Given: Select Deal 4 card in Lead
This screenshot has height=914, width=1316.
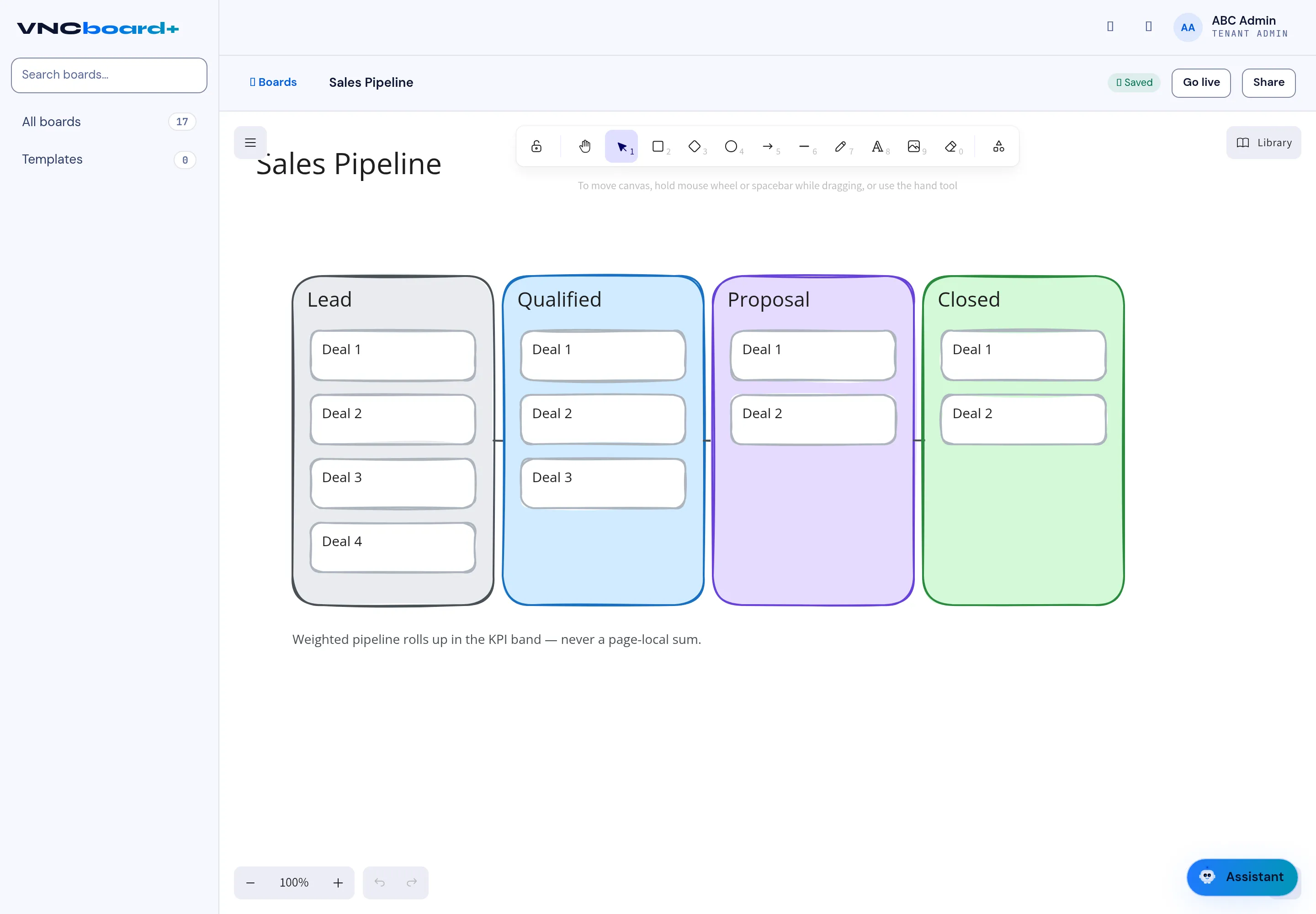Looking at the screenshot, I should (x=393, y=547).
